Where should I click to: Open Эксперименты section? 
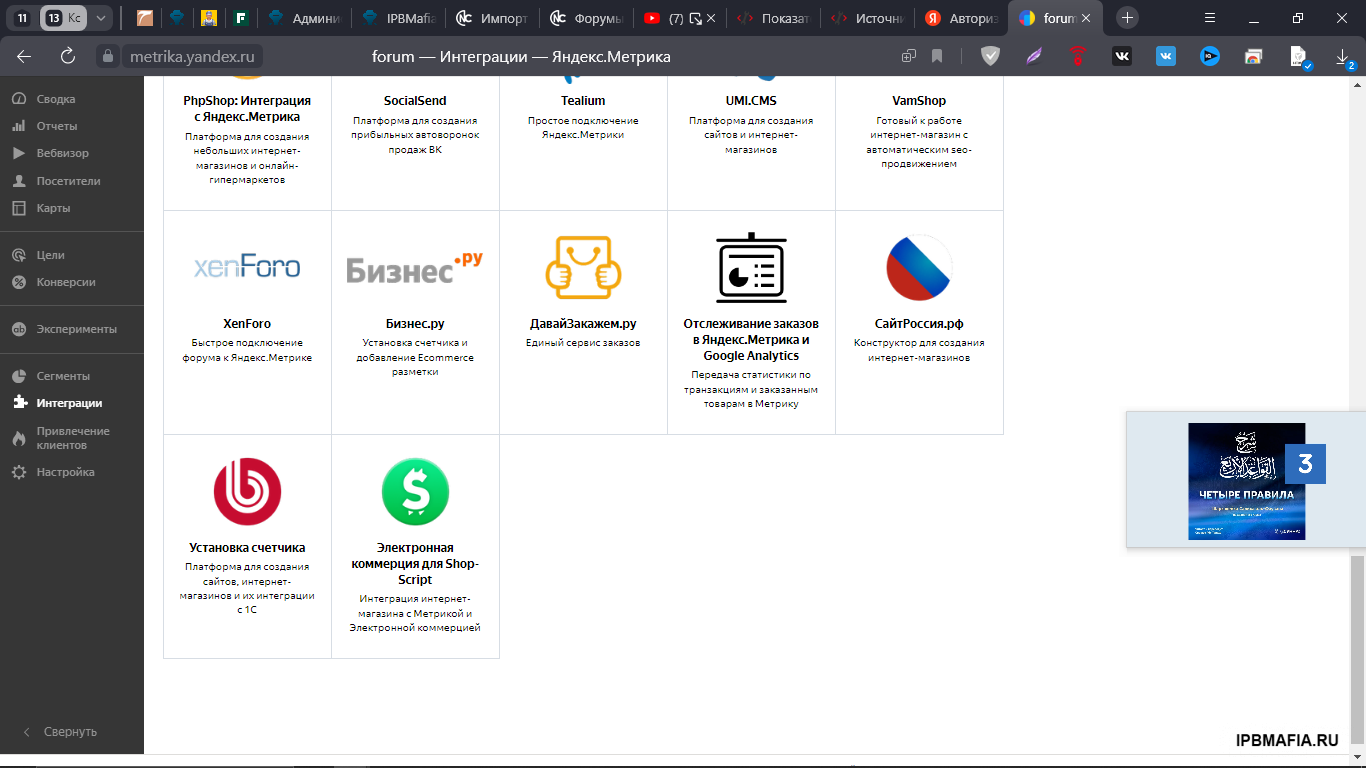(77, 329)
